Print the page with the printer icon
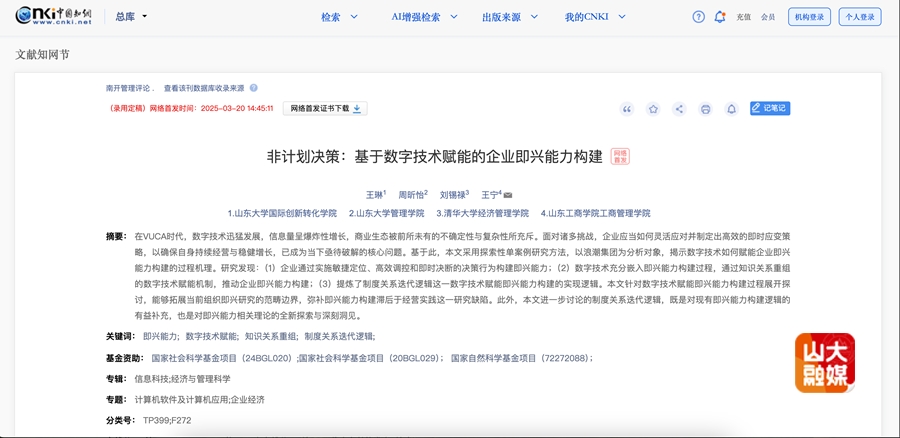Image resolution: width=900 pixels, height=438 pixels. tap(705, 109)
